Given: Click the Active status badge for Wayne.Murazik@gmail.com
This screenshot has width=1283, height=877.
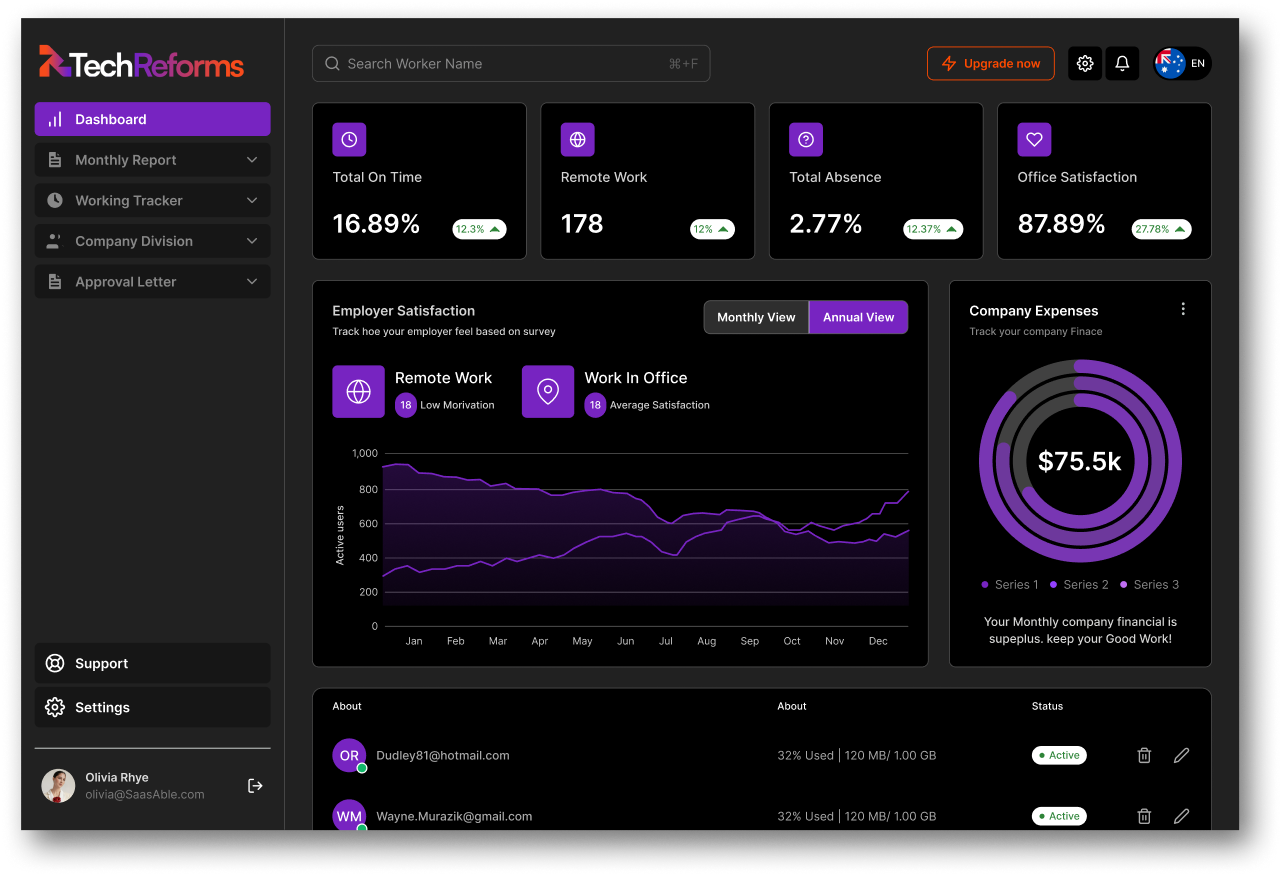Looking at the screenshot, I should (1059, 816).
